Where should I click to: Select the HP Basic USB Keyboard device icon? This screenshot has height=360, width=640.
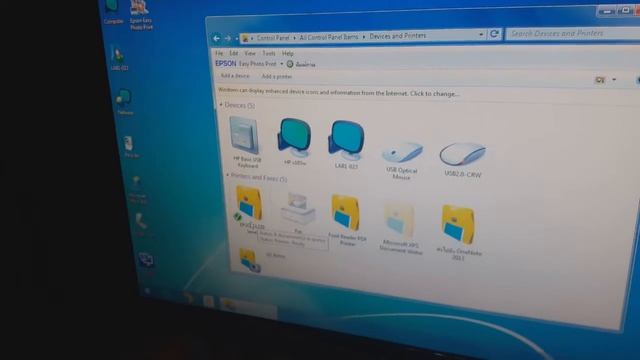[244, 136]
